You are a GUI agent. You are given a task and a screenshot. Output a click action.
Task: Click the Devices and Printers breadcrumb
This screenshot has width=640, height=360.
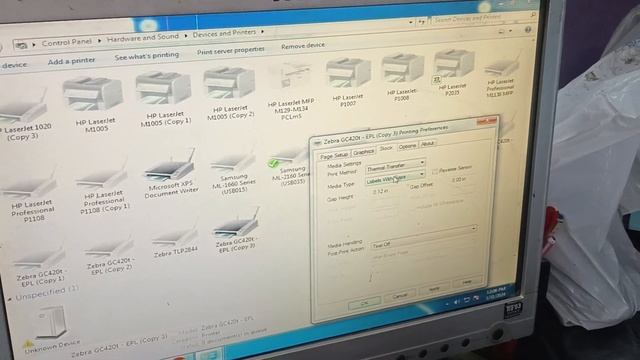pos(224,33)
